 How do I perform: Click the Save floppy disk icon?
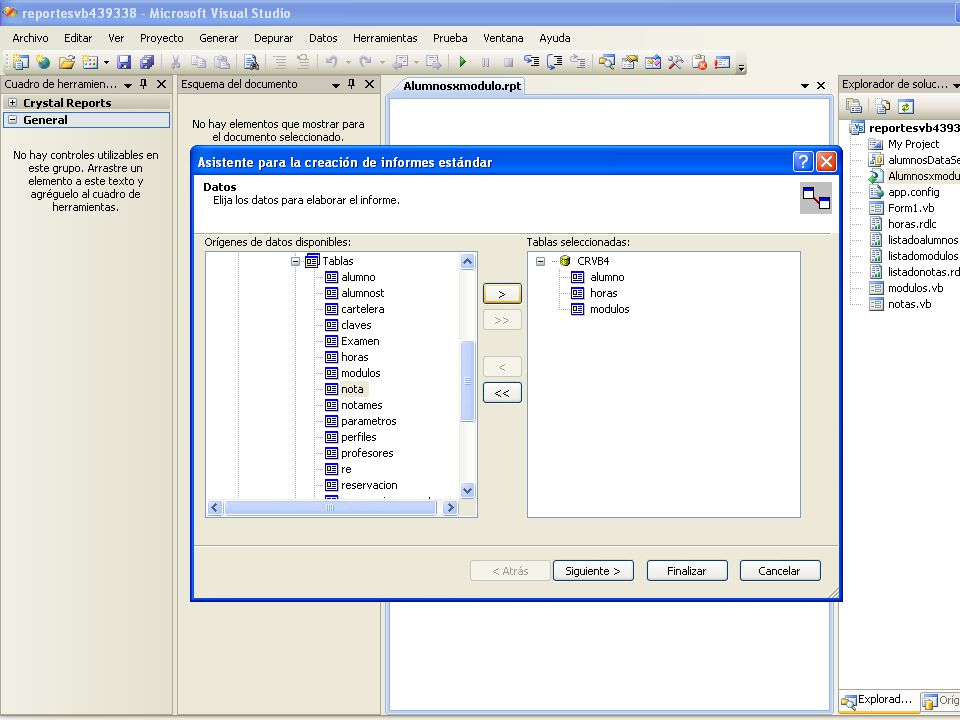coord(124,62)
